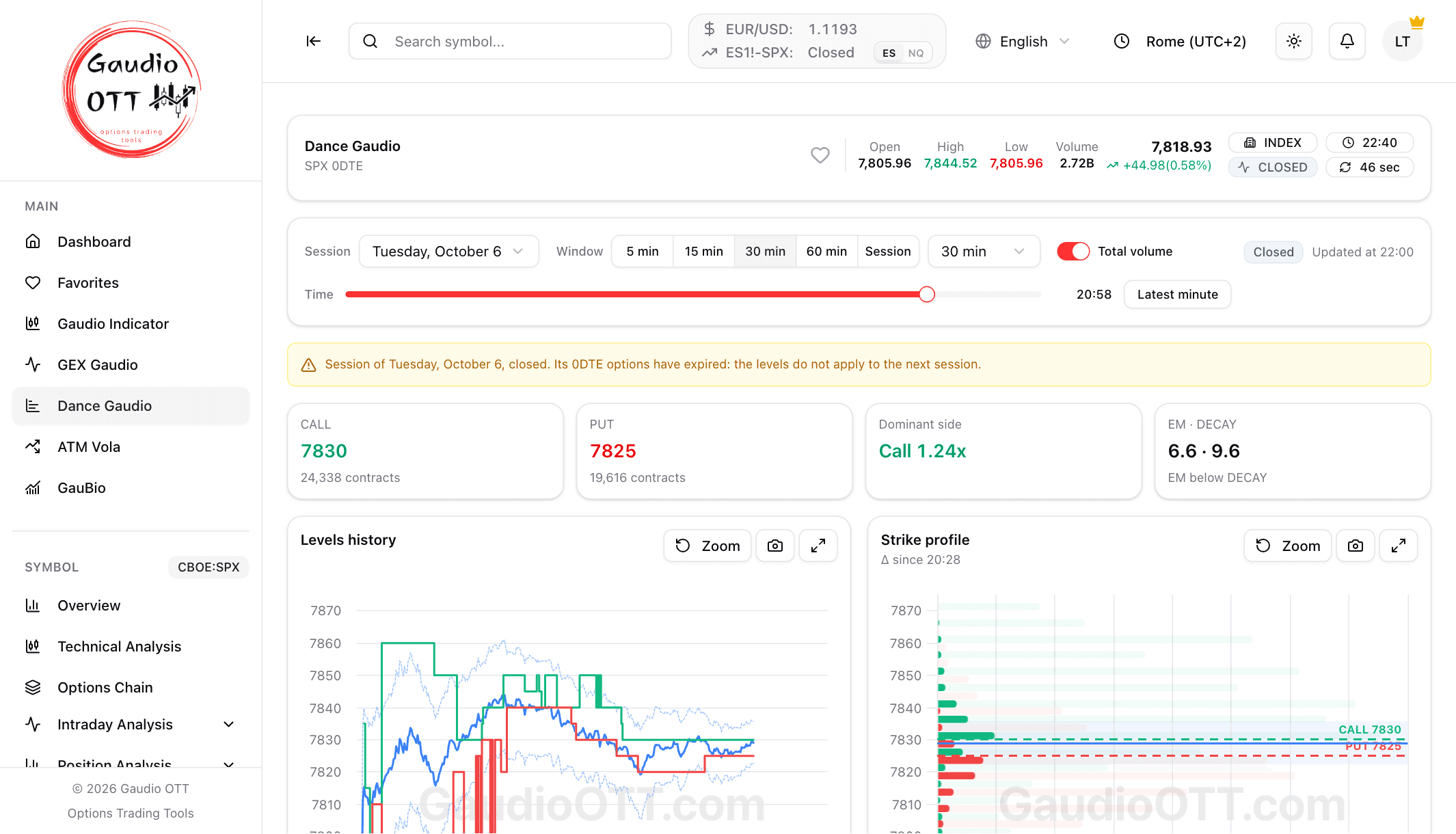Open notifications bell

click(x=1347, y=41)
